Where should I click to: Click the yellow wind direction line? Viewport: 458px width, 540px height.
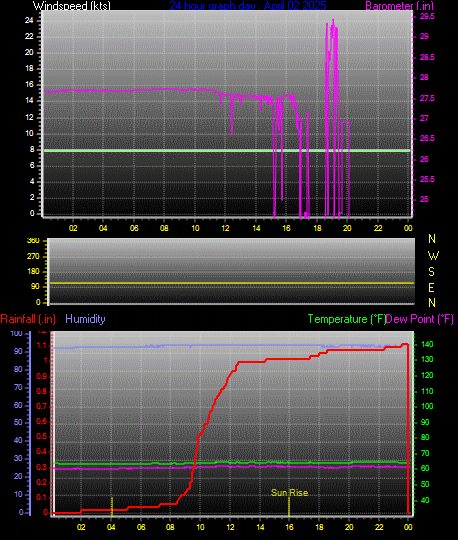tap(232, 283)
